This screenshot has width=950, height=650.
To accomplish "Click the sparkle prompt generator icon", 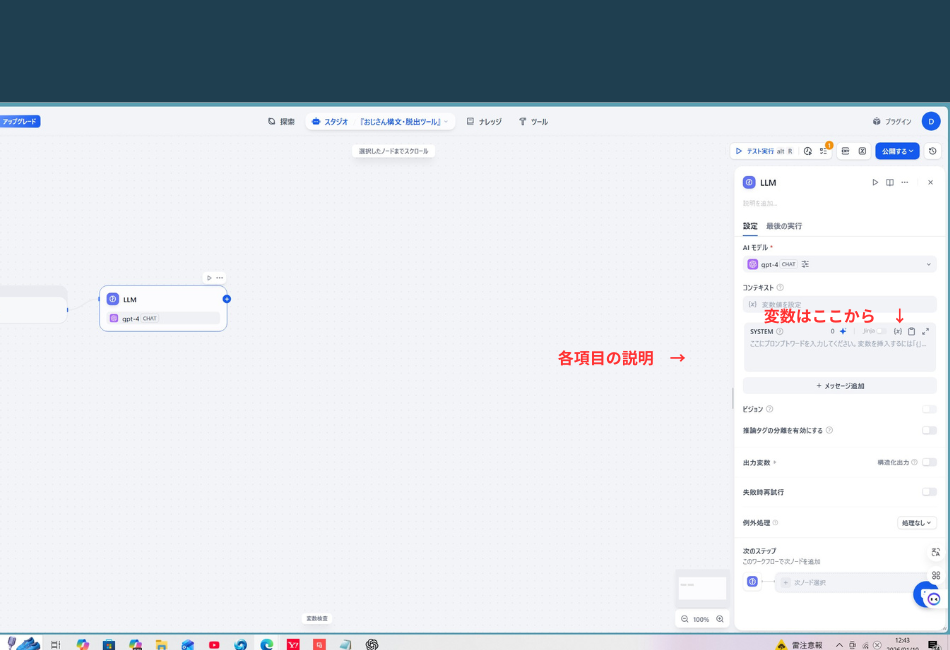I will (844, 331).
